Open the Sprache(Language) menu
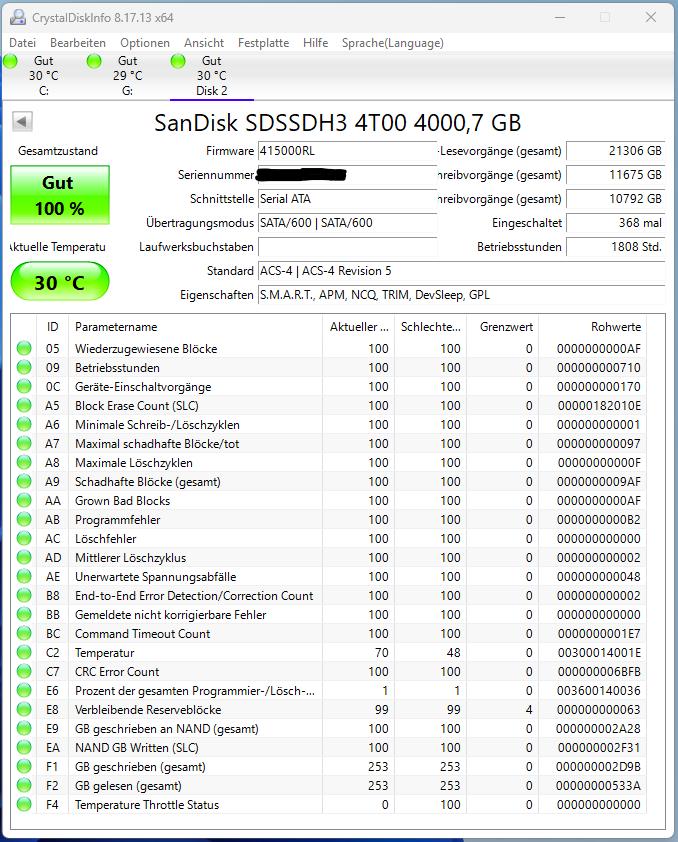Image resolution: width=678 pixels, height=842 pixels. click(x=393, y=43)
